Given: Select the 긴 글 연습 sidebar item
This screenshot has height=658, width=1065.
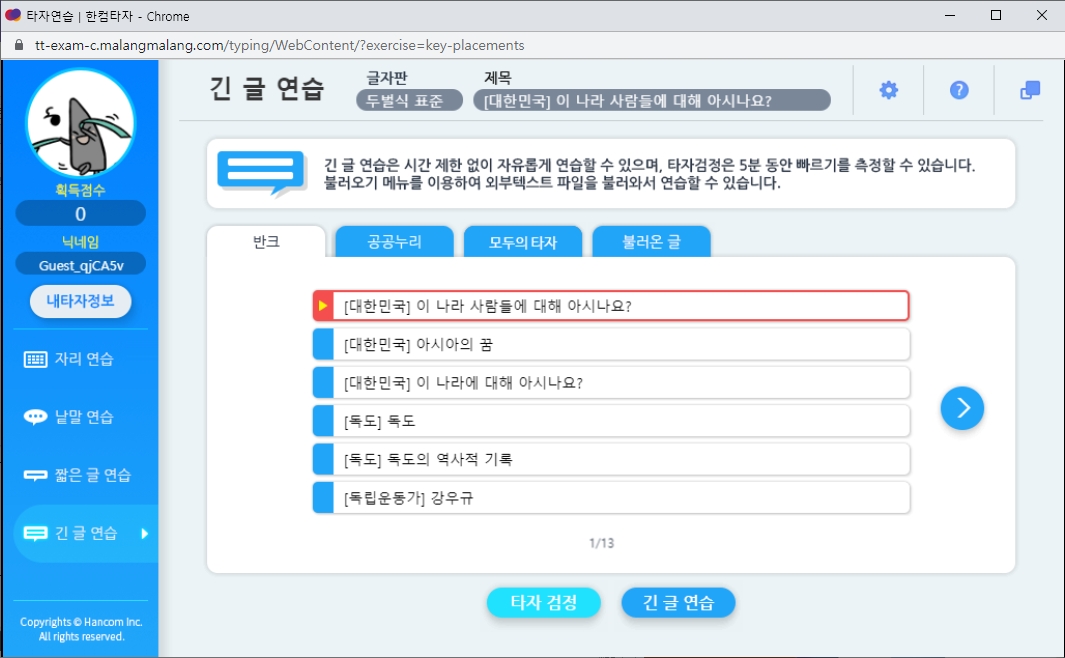Looking at the screenshot, I should pyautogui.click(x=80, y=533).
